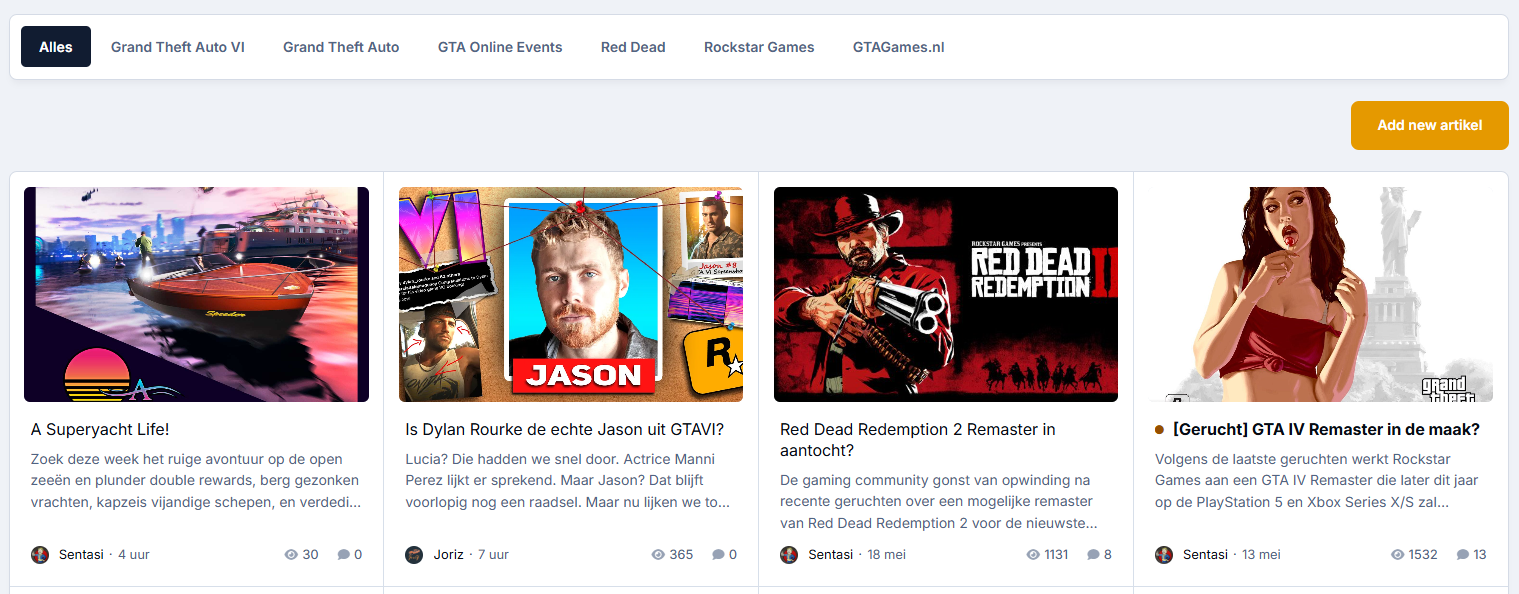
Task: Click excerpt starting Zoek deze week
Action: (x=196, y=481)
